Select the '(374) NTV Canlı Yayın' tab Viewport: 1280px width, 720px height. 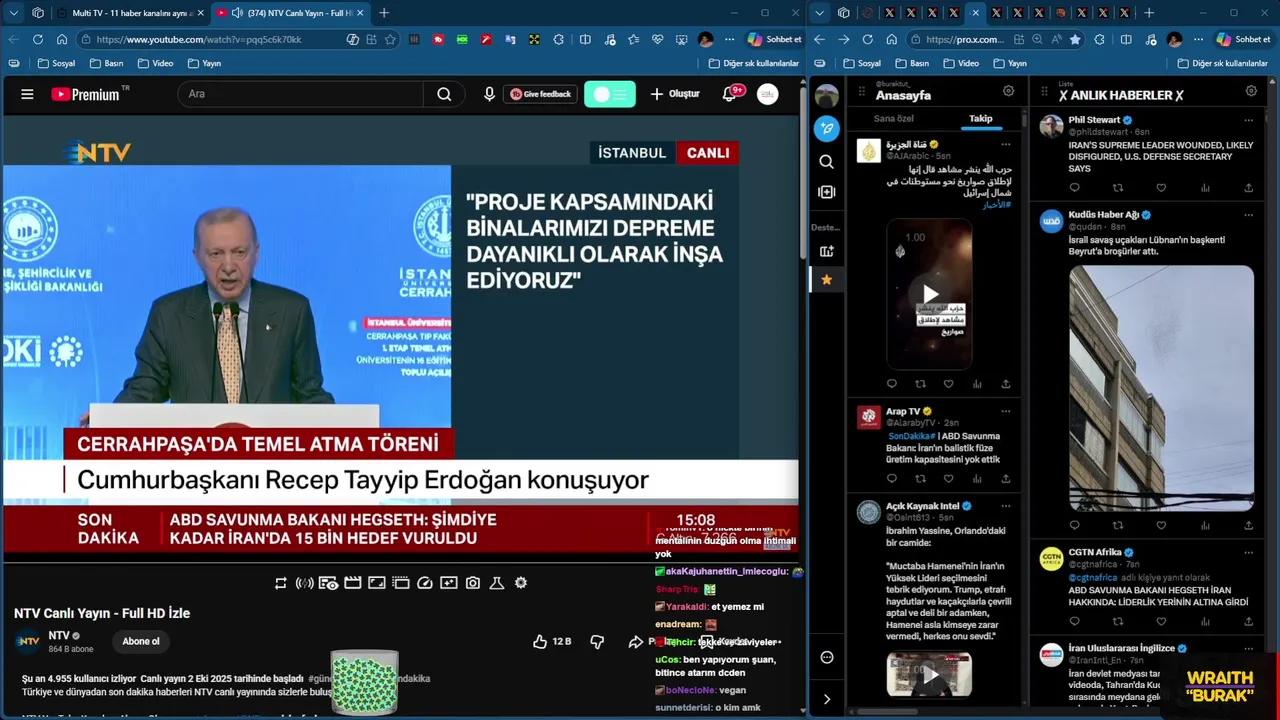pos(290,13)
